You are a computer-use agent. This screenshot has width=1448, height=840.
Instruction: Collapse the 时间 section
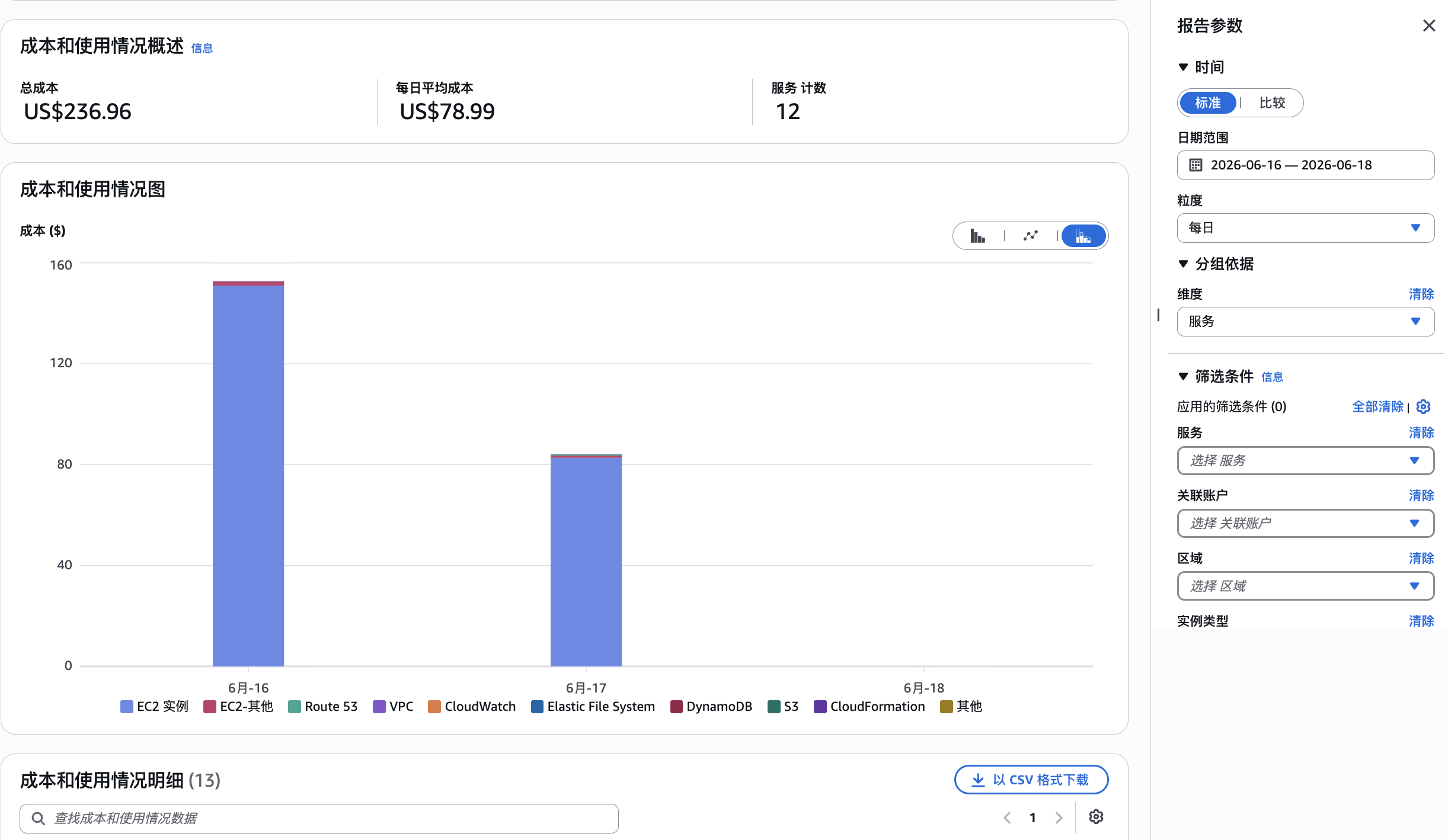1183,67
